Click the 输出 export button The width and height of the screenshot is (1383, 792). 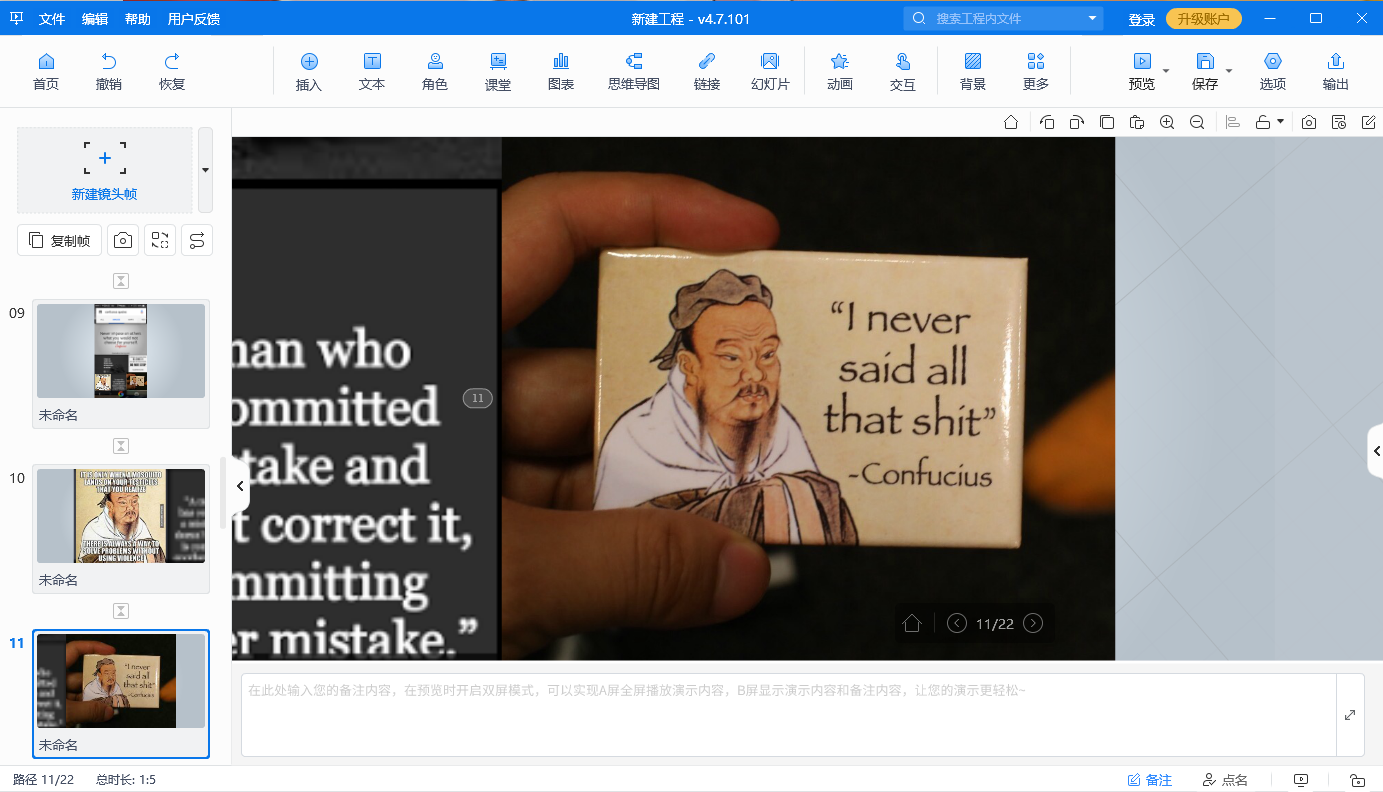(x=1336, y=71)
